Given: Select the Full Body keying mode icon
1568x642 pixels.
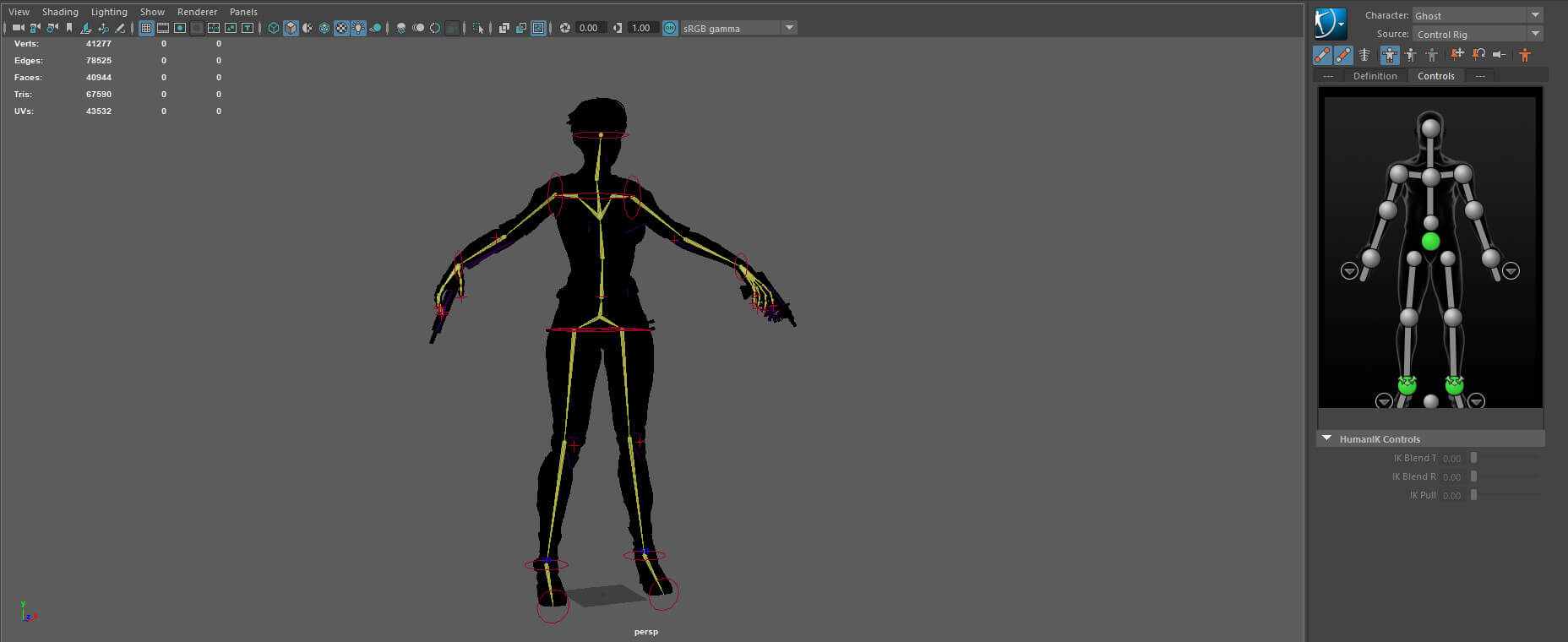Looking at the screenshot, I should [1390, 55].
